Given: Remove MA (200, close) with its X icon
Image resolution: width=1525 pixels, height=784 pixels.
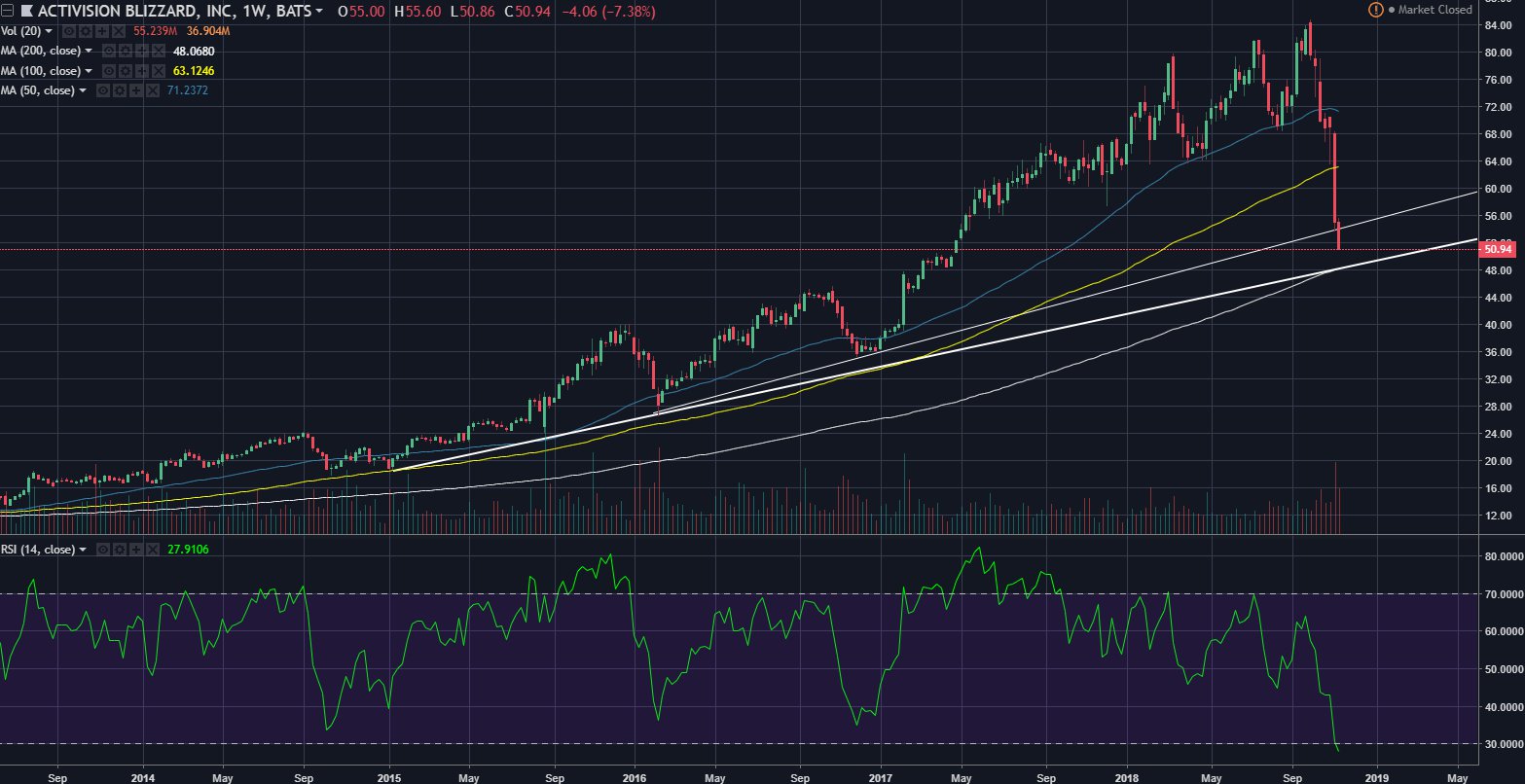Looking at the screenshot, I should pyautogui.click(x=158, y=51).
